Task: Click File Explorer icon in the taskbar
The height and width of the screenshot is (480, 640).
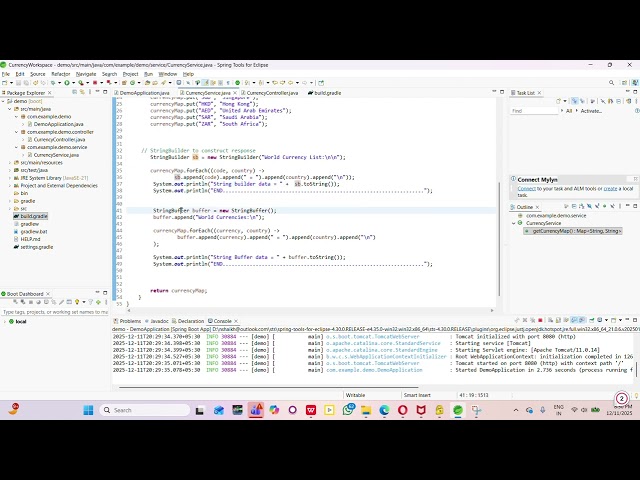Action: 366,410
